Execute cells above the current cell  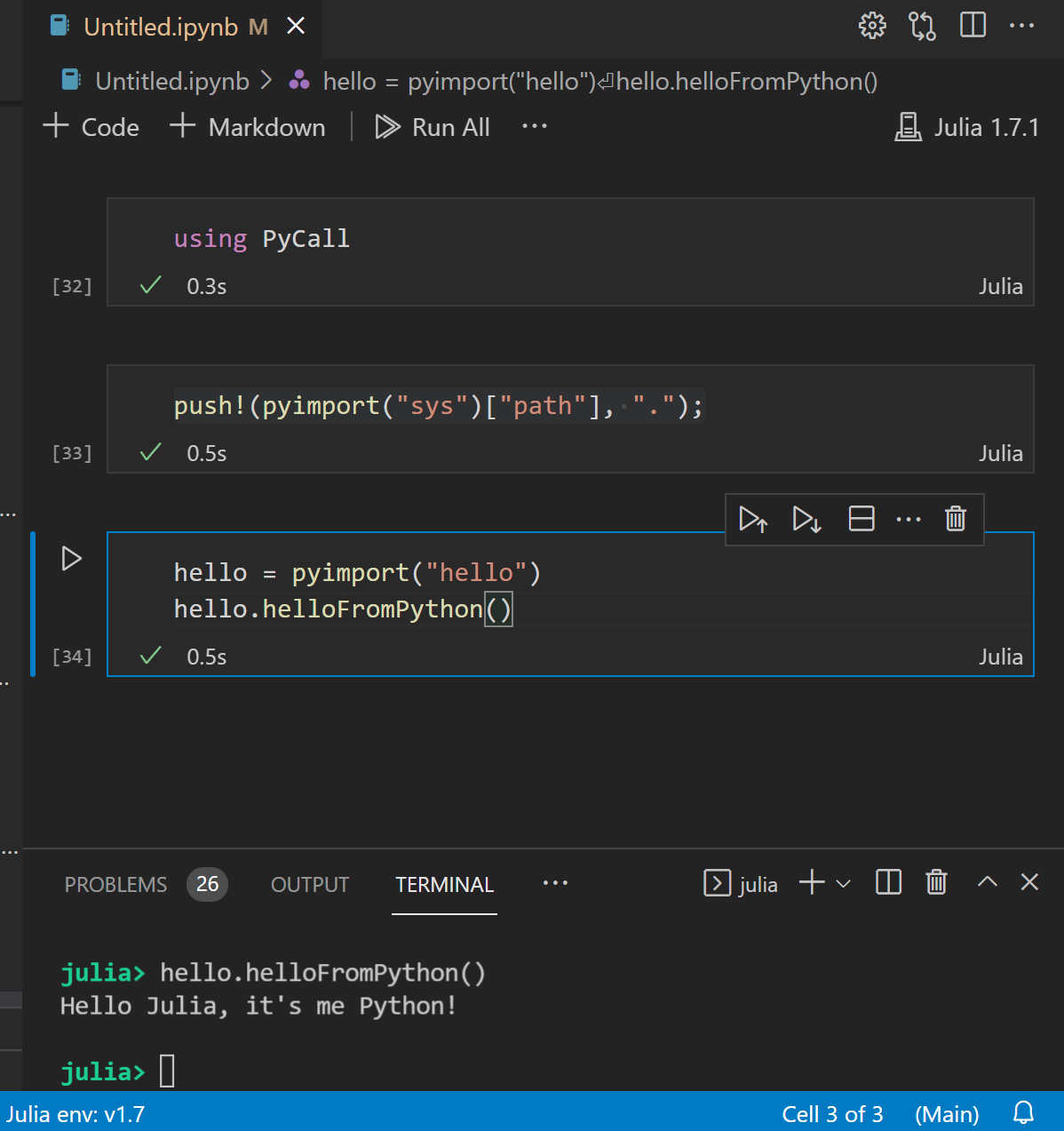753,519
